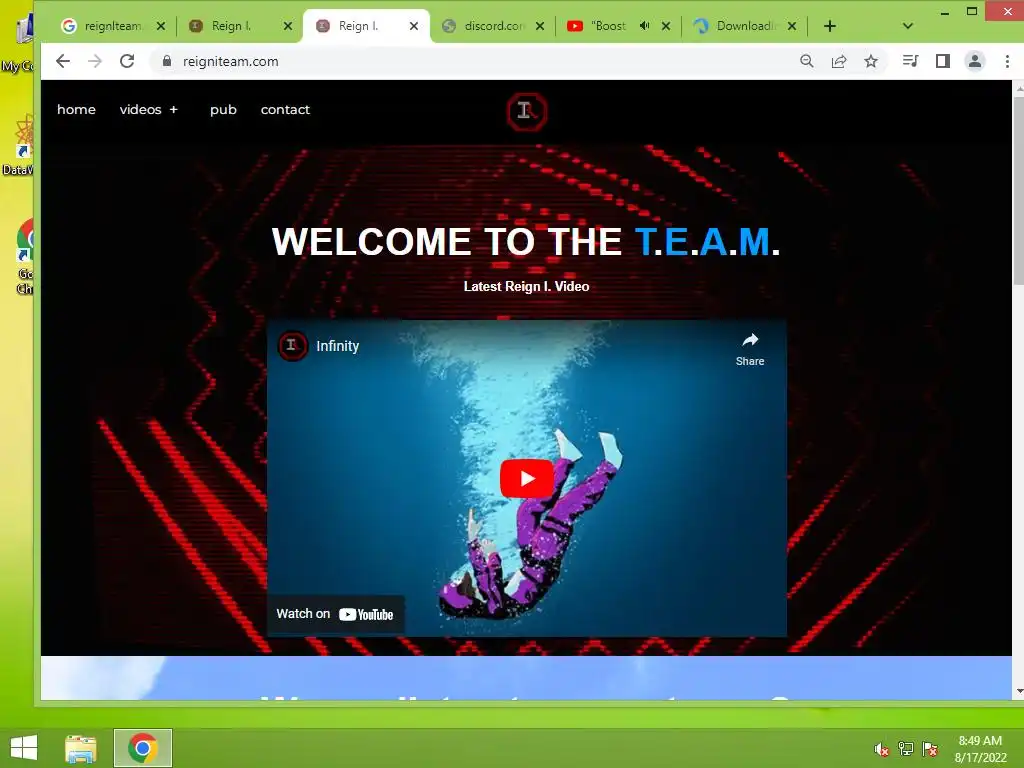Open the Chrome profile avatar
This screenshot has height=768, width=1024.
[975, 61]
